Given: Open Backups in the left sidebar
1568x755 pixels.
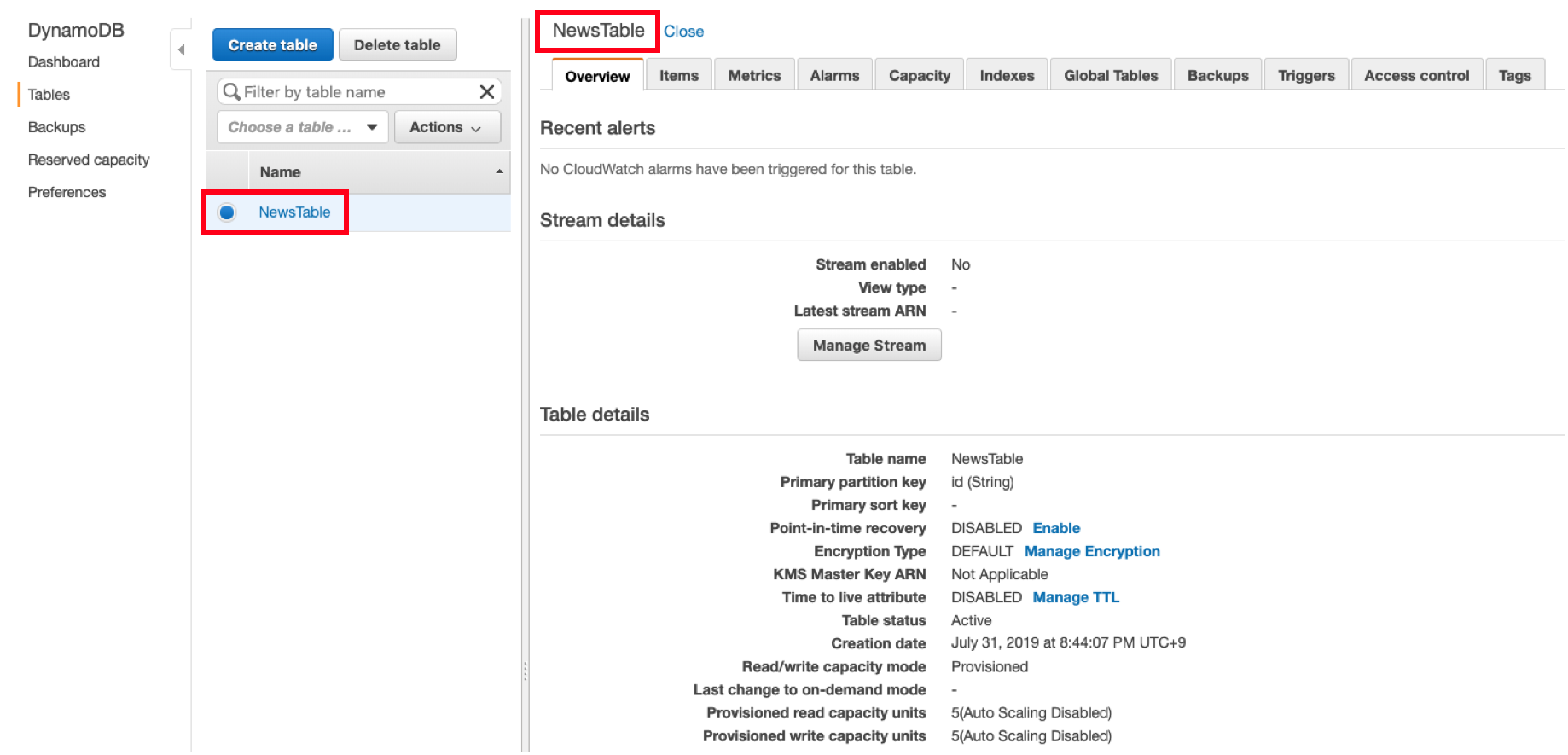Looking at the screenshot, I should [x=56, y=127].
